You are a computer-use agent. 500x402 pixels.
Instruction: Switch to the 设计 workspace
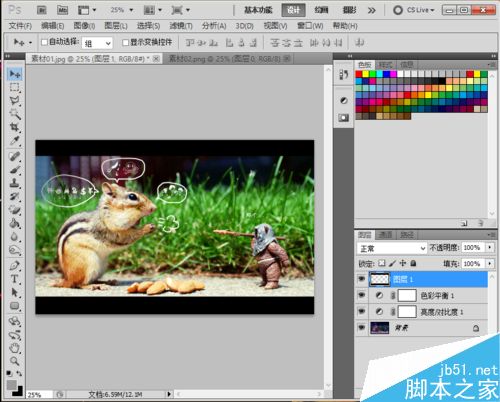click(294, 10)
